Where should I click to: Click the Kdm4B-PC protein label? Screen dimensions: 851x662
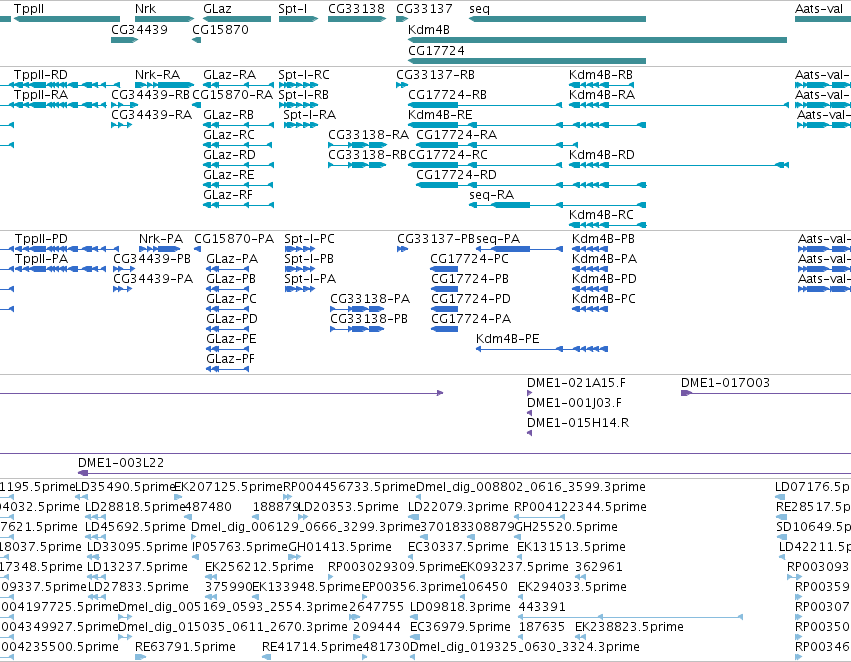pyautogui.click(x=604, y=299)
